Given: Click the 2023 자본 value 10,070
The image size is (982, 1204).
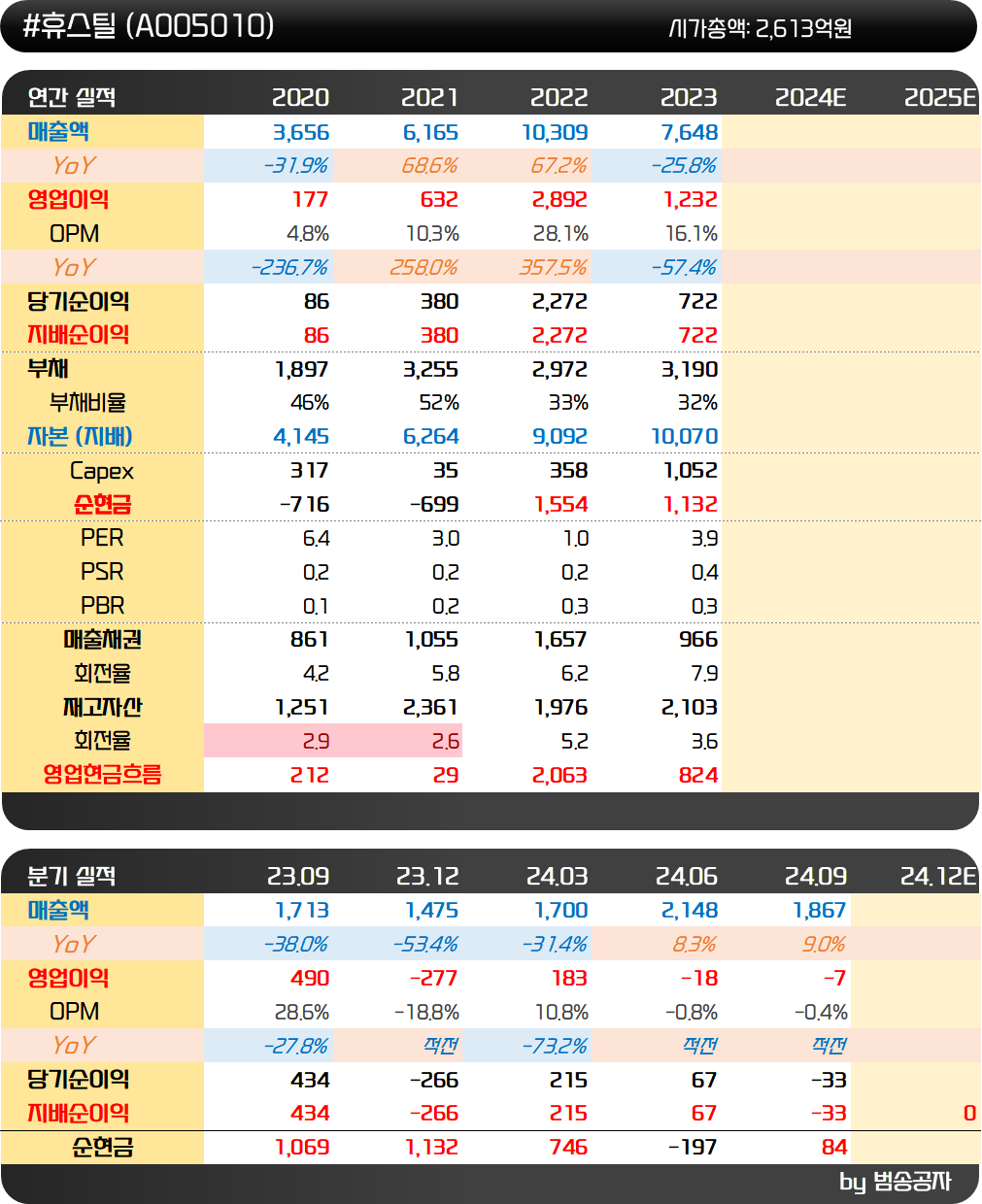Looking at the screenshot, I should (685, 437).
